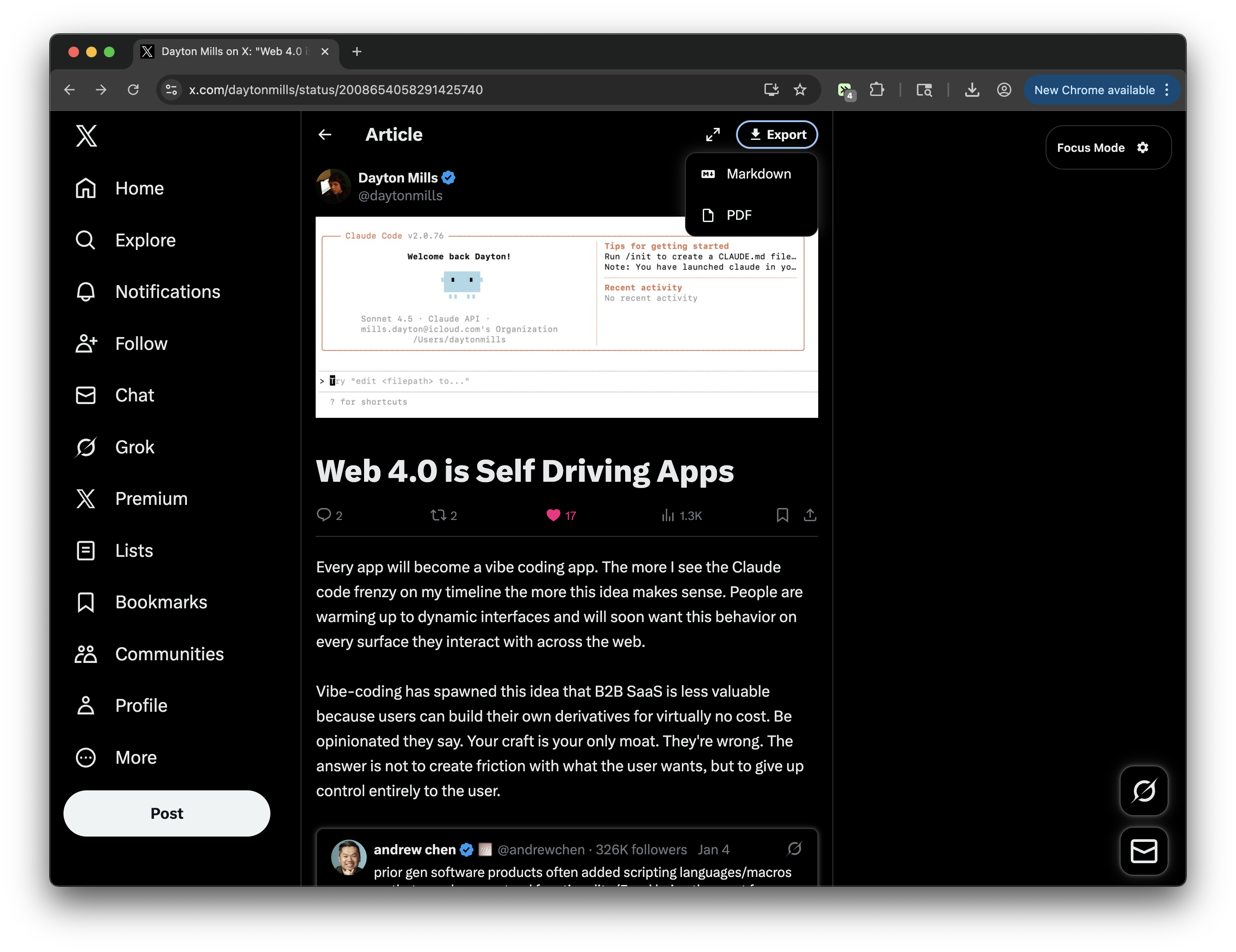Screen dimensions: 1236x952
Task: Toggle bookmark for this article
Action: [x=782, y=515]
